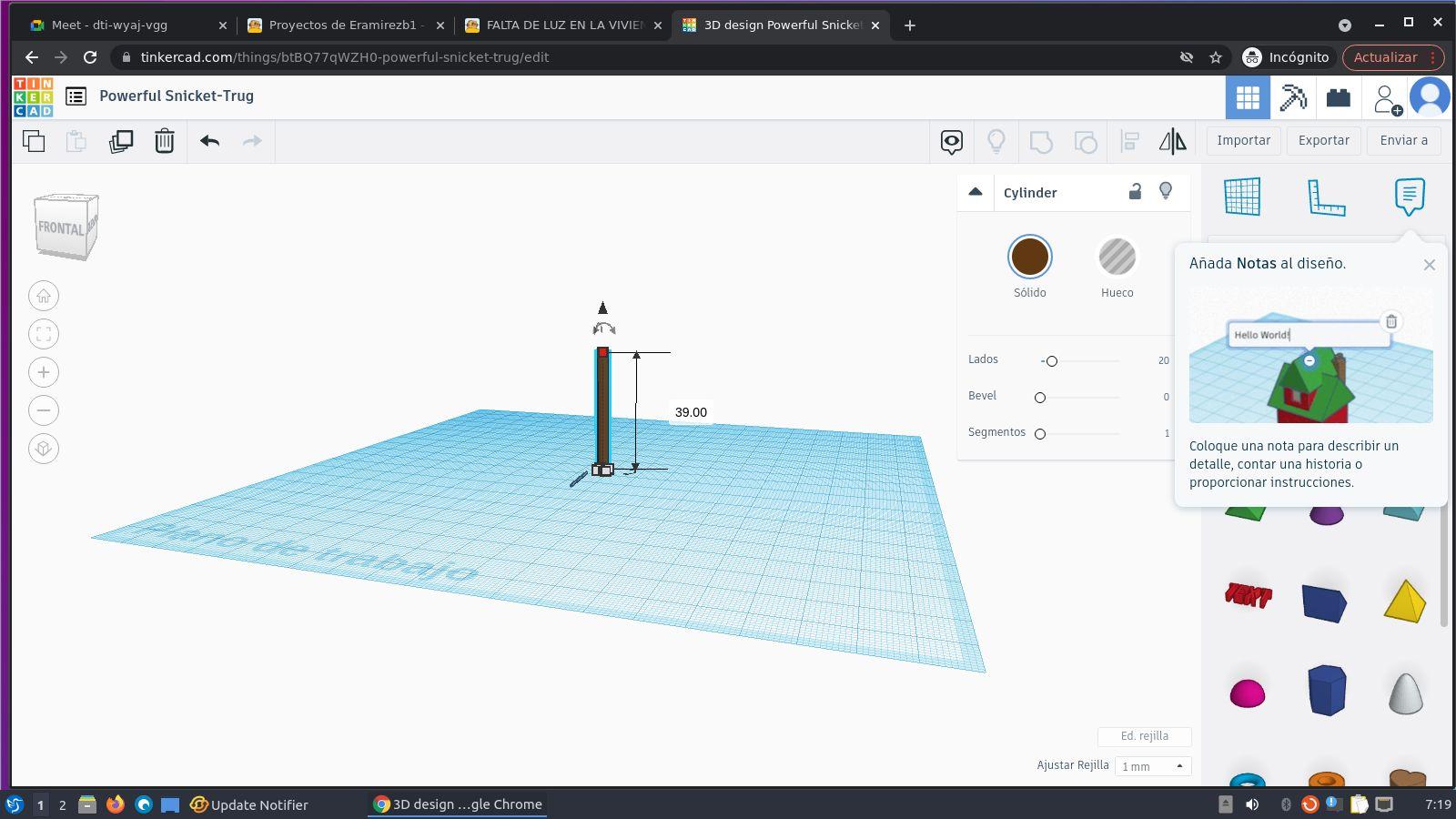Switch to Proyectos de Eramirezb1 tab
Viewport: 1456px width, 819px height.
(x=345, y=25)
